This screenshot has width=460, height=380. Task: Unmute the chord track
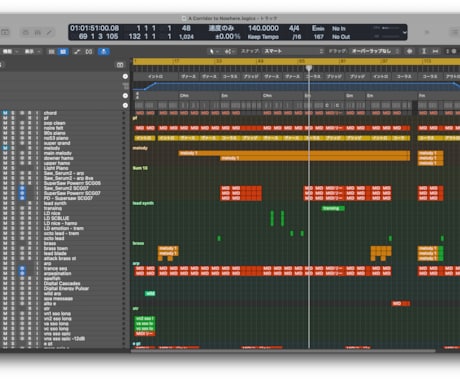tap(5, 113)
